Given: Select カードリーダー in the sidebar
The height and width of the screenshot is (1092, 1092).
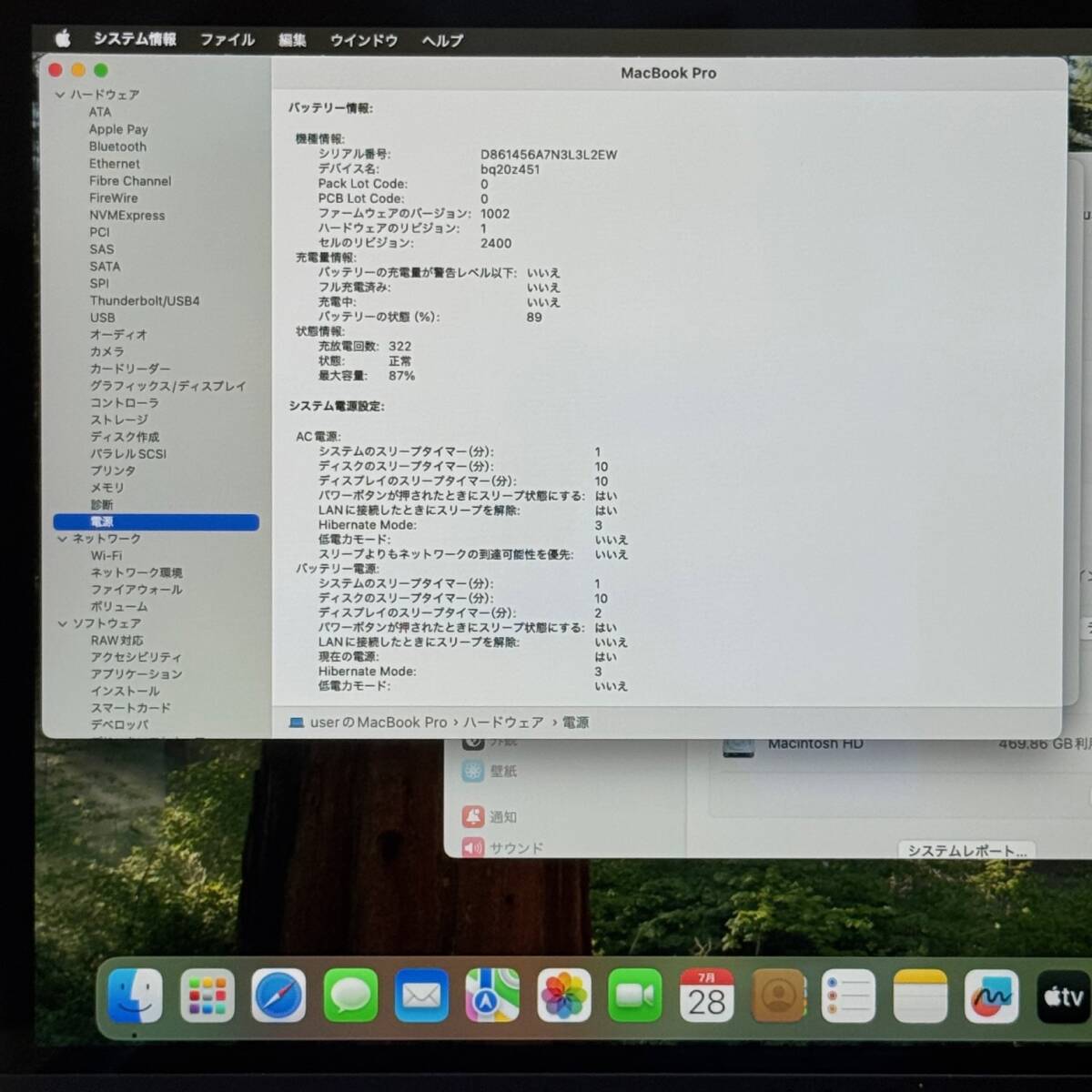Looking at the screenshot, I should point(130,369).
